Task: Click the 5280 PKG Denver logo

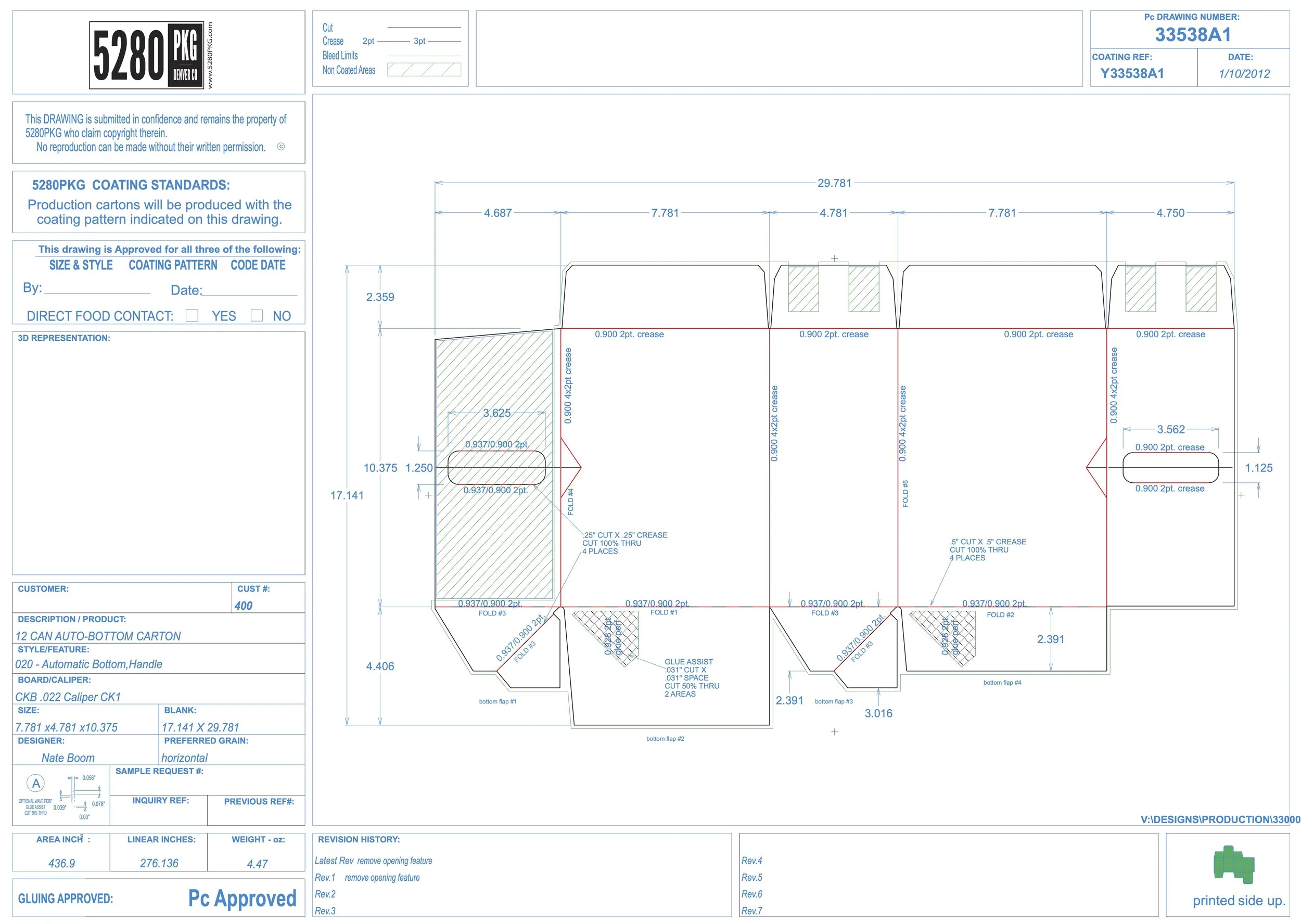Action: [x=146, y=55]
